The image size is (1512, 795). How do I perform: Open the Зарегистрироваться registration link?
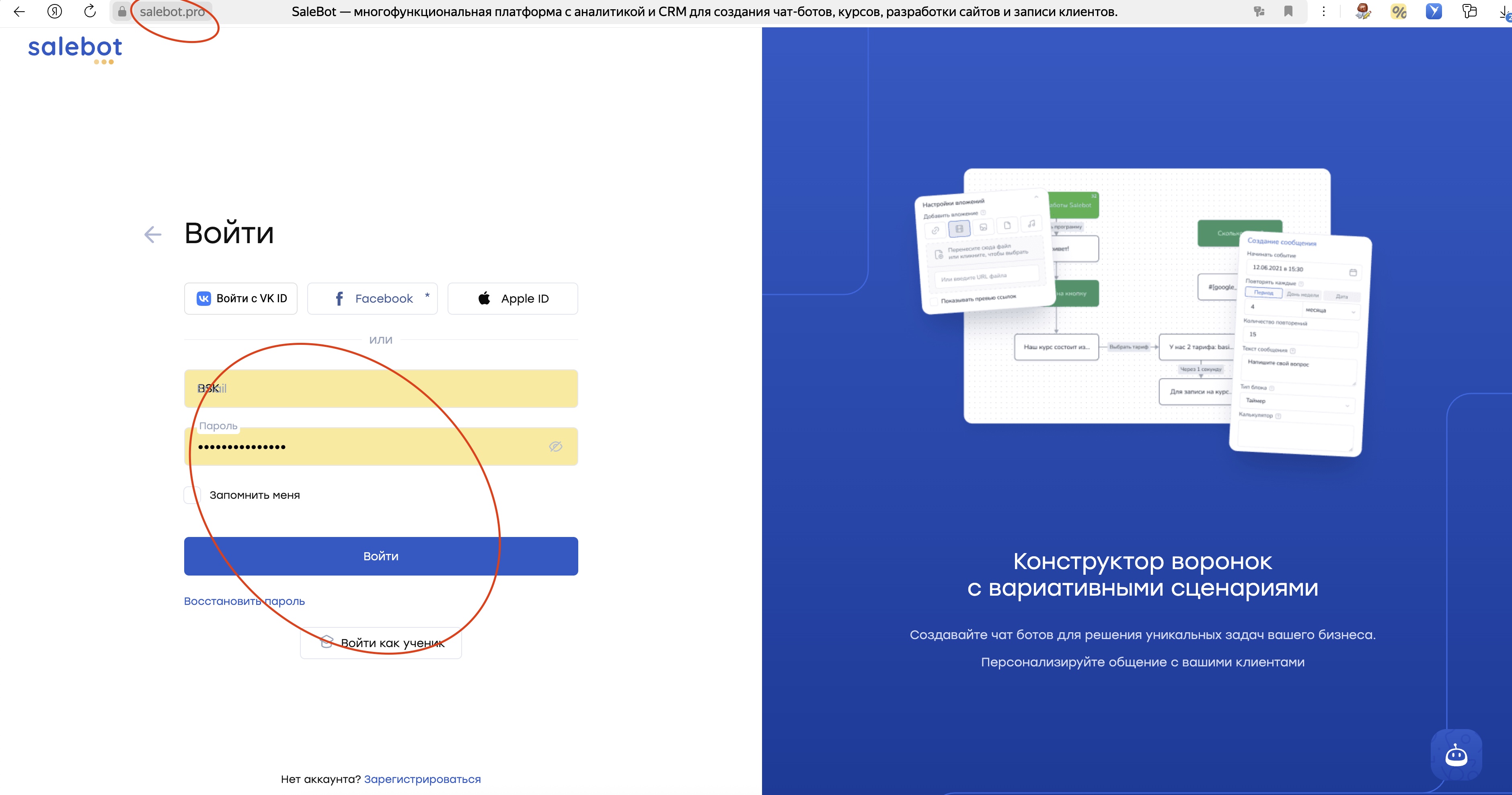tap(422, 779)
